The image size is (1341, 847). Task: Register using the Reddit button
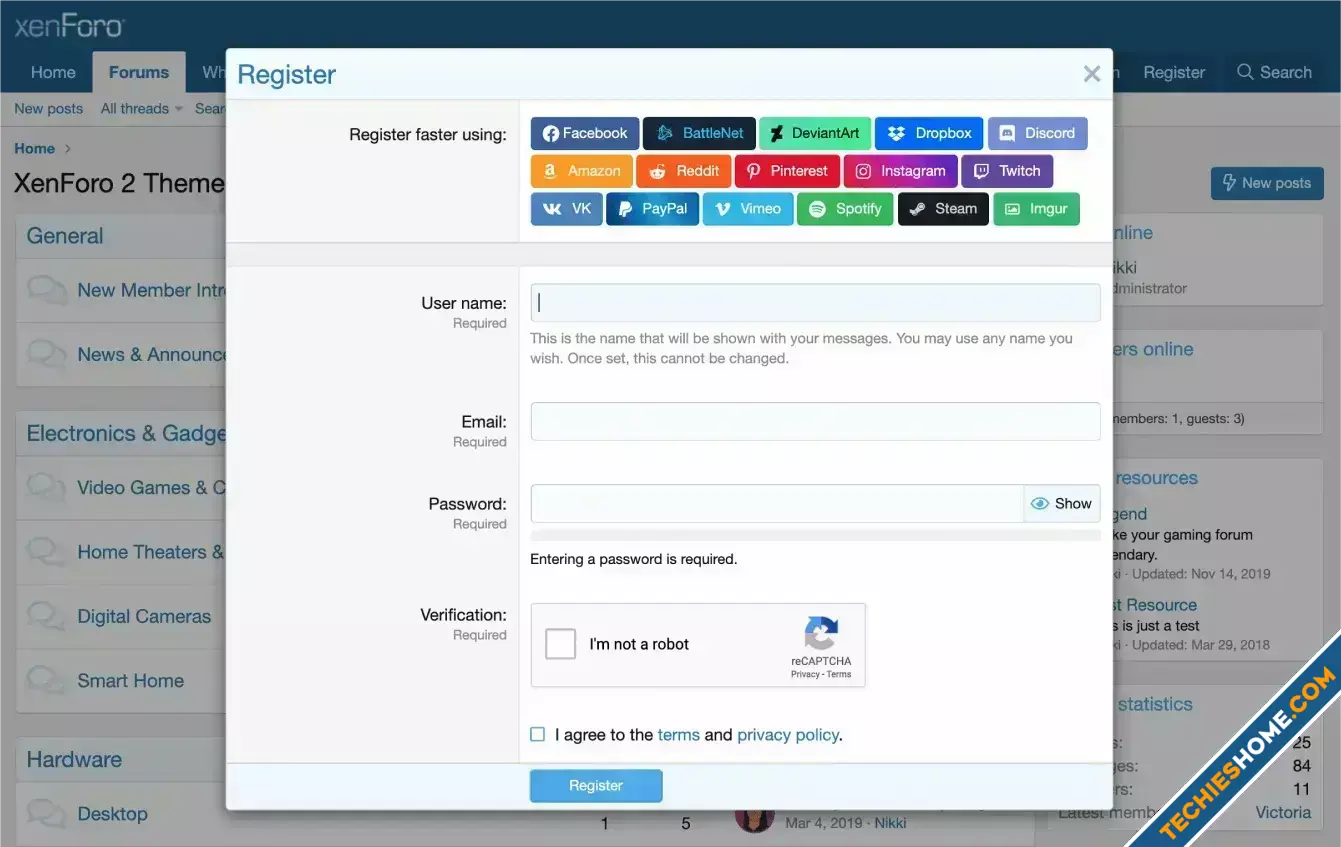pyautogui.click(x=684, y=171)
